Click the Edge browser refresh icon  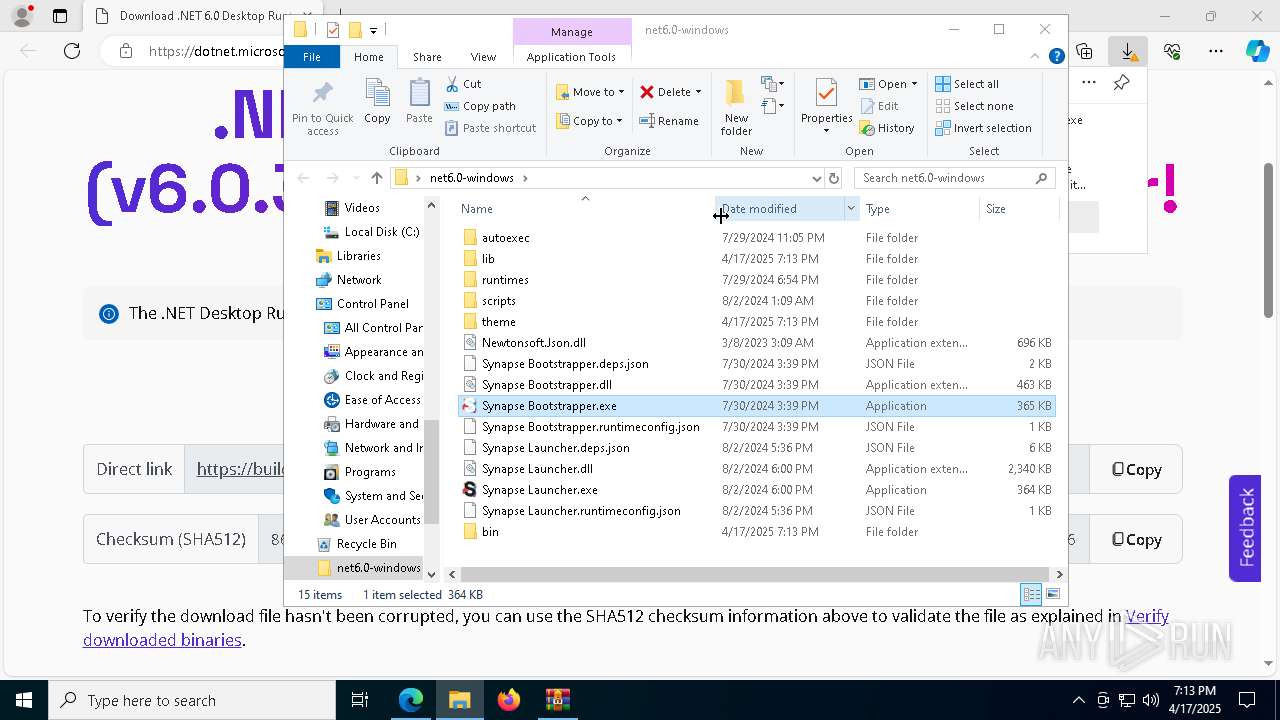pos(72,51)
